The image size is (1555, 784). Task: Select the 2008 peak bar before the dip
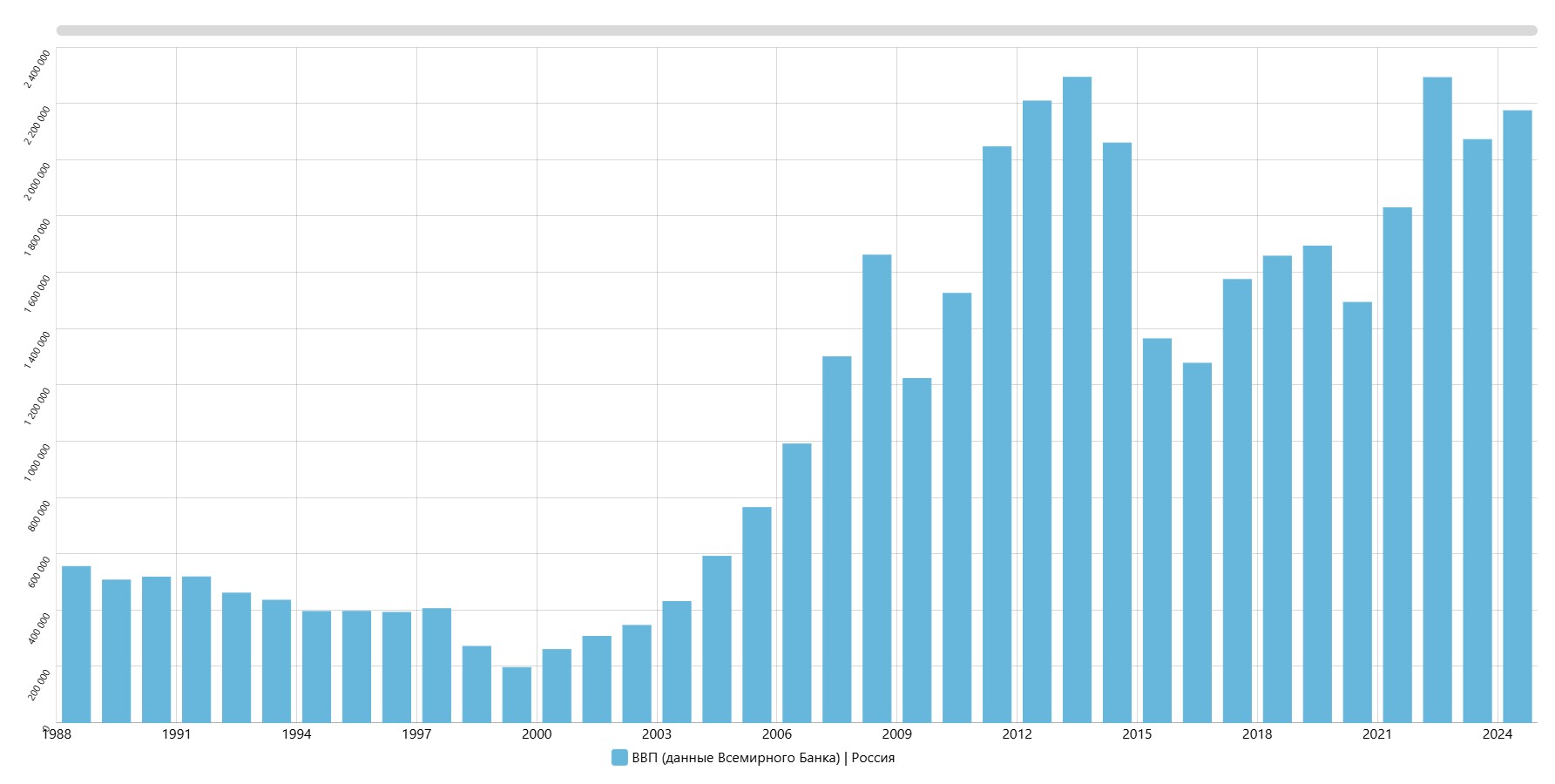click(x=877, y=488)
